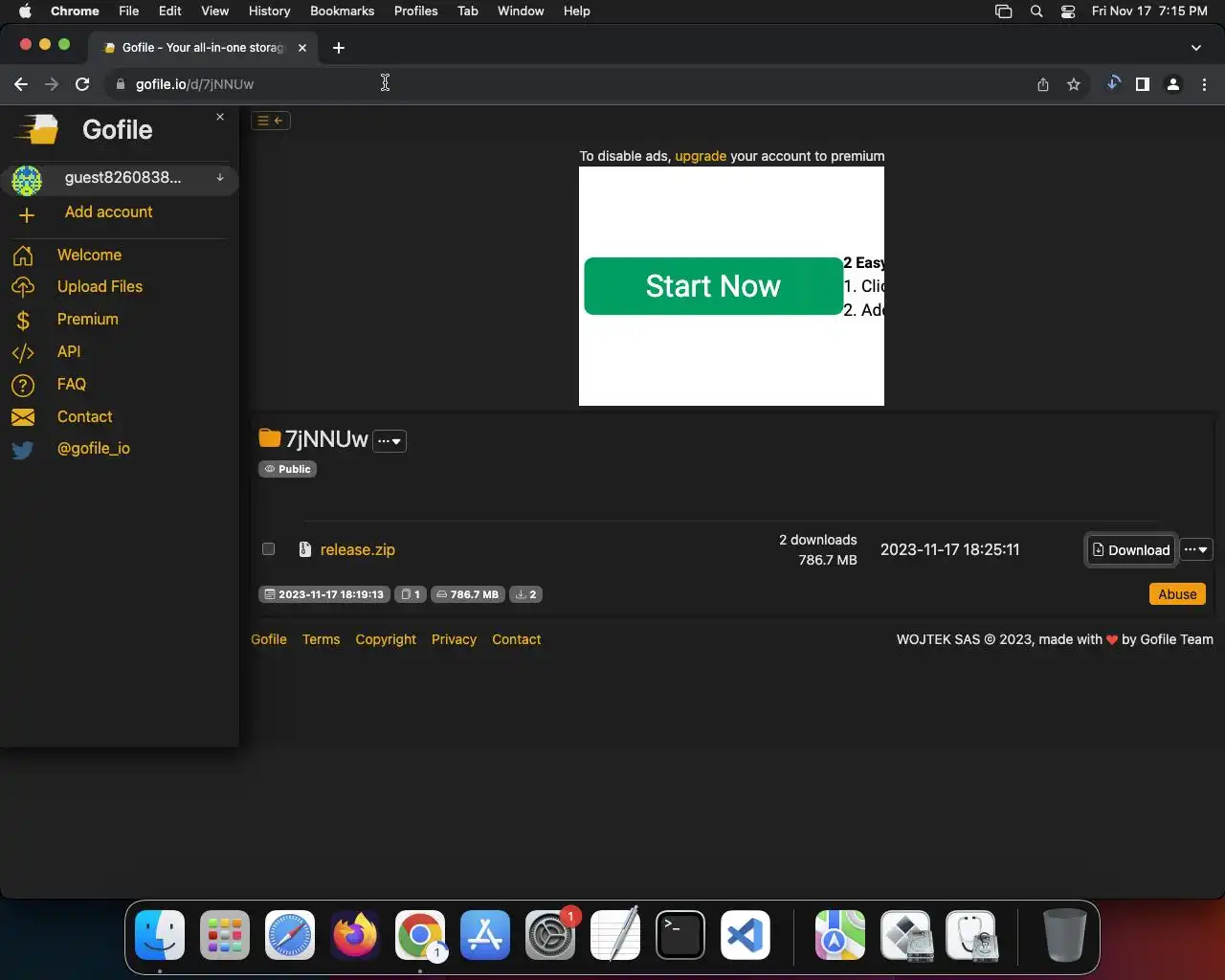Click the upgrade link above the ad
Screen dimensions: 1225x980
click(701, 156)
